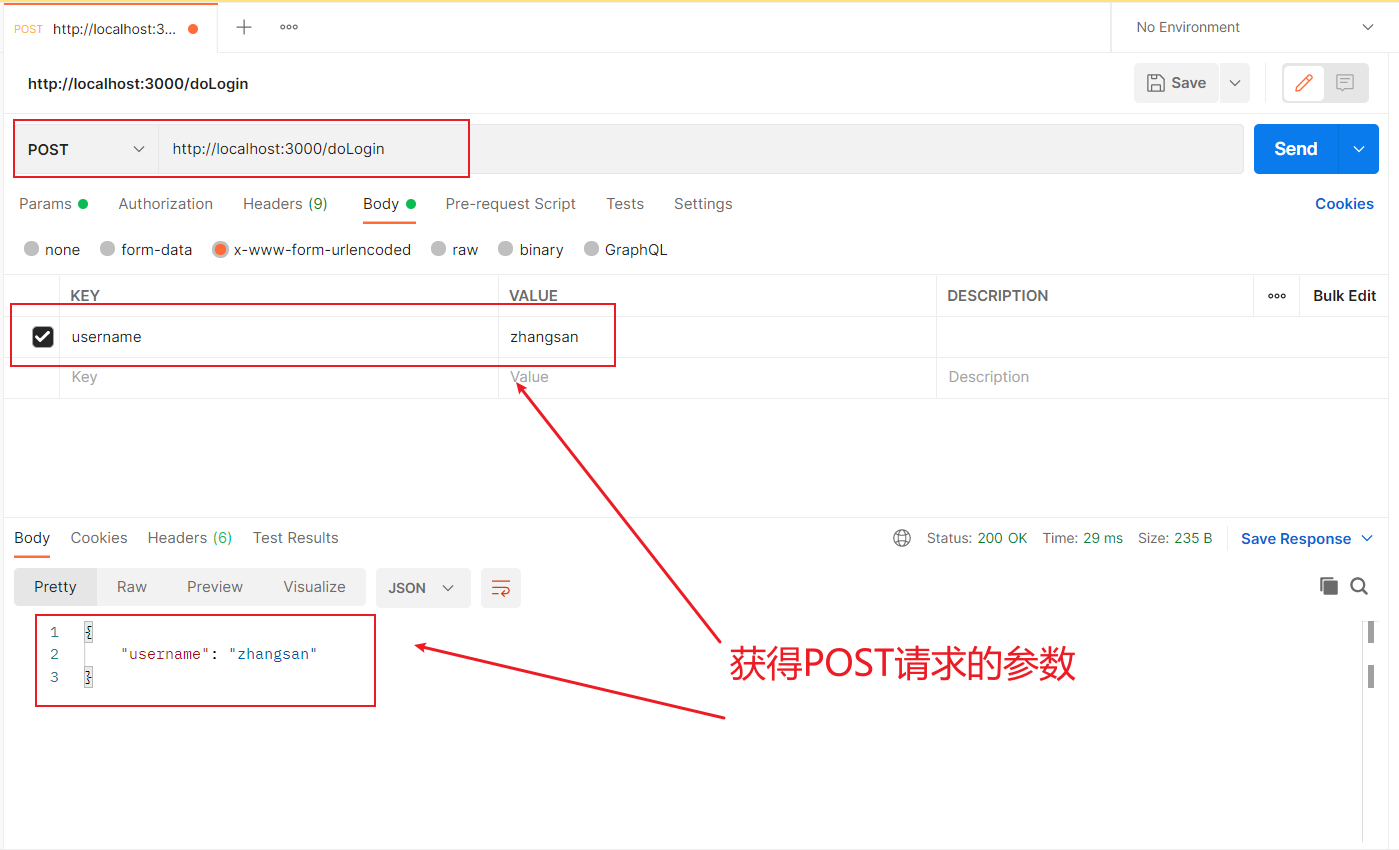The image size is (1399, 850).
Task: Switch to response Cookies tab
Action: click(x=99, y=538)
